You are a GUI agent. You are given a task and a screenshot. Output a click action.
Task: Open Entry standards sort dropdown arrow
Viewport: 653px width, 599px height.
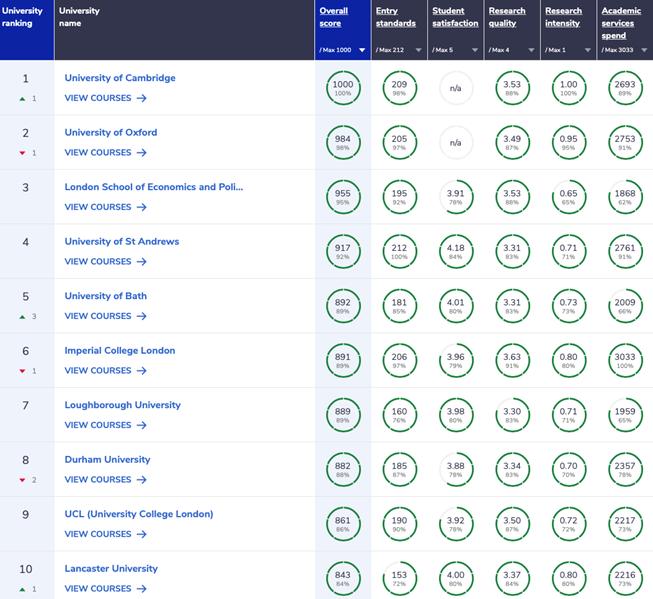click(418, 49)
